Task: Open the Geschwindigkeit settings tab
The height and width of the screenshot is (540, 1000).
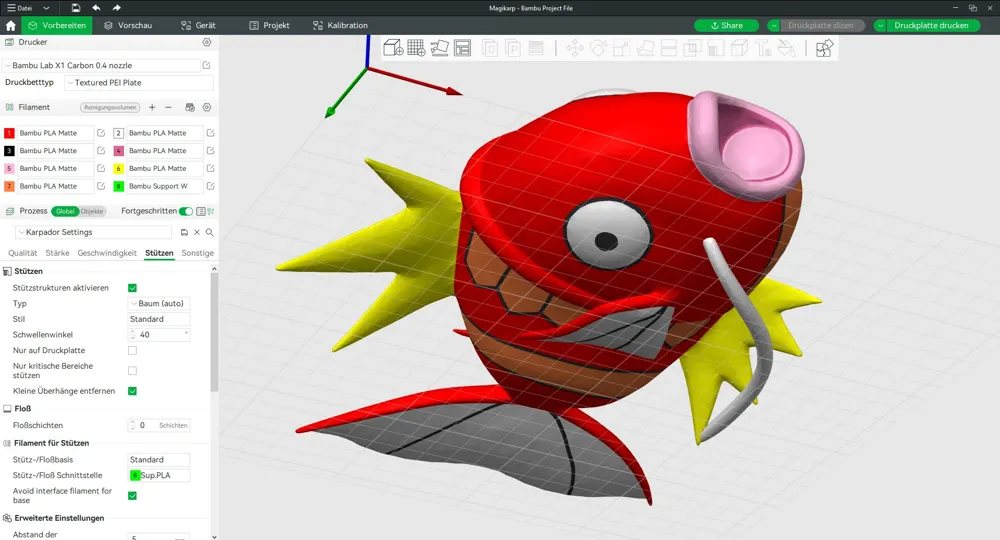Action: pyautogui.click(x=107, y=253)
